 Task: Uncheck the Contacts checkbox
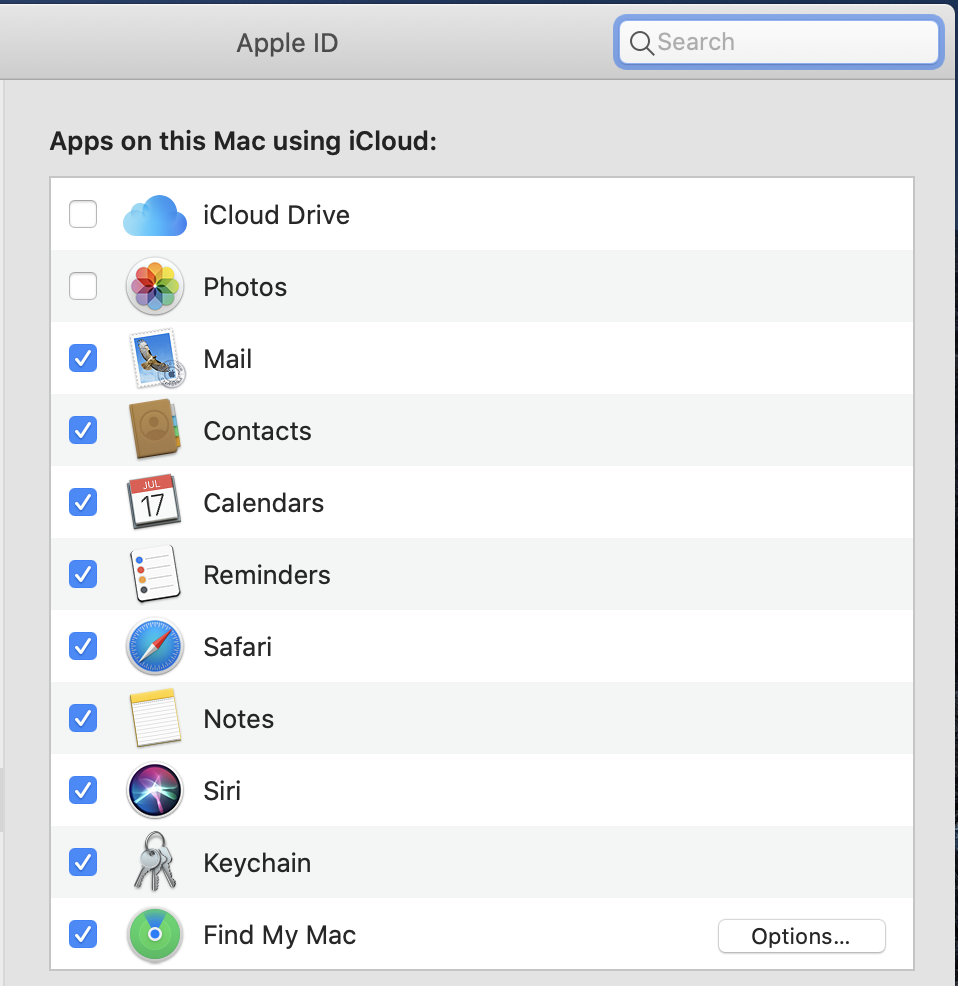(83, 430)
